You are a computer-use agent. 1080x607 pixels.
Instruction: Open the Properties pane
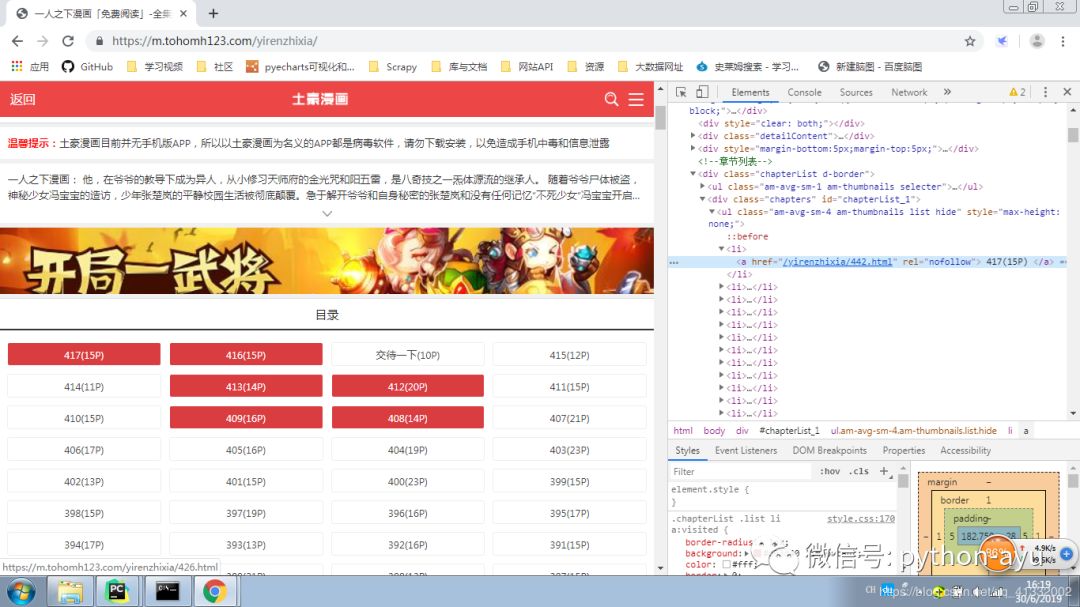[x=904, y=451]
